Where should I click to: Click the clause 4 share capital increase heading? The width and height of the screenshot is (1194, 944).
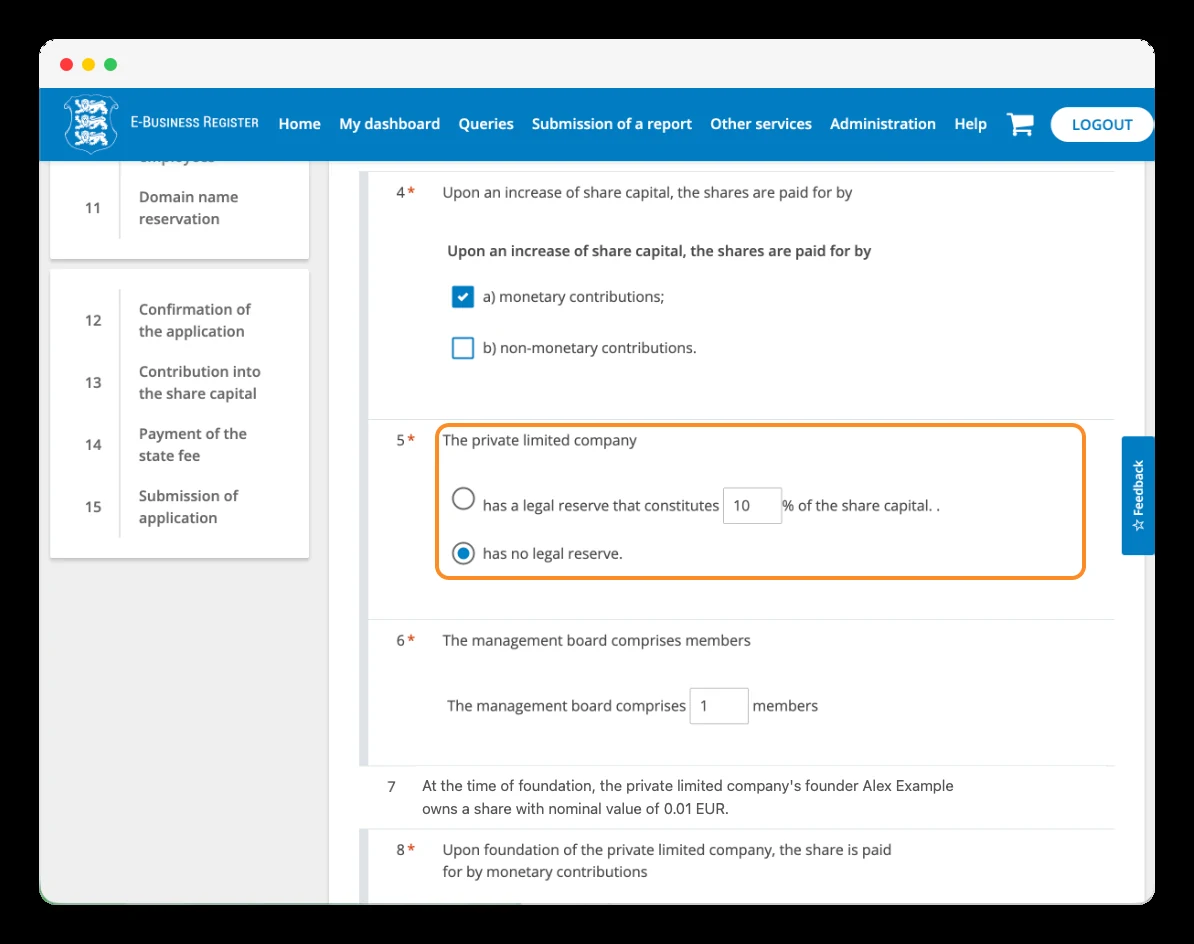click(647, 193)
